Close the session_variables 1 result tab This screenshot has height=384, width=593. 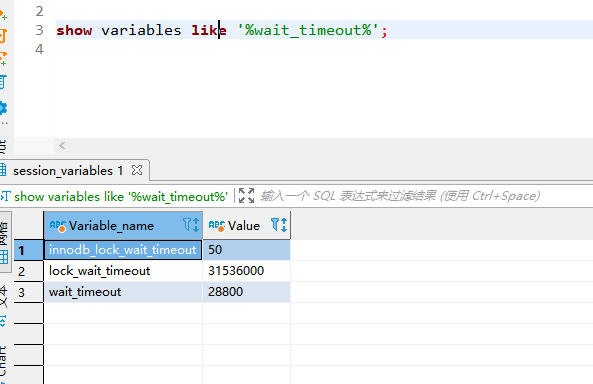[x=137, y=170]
